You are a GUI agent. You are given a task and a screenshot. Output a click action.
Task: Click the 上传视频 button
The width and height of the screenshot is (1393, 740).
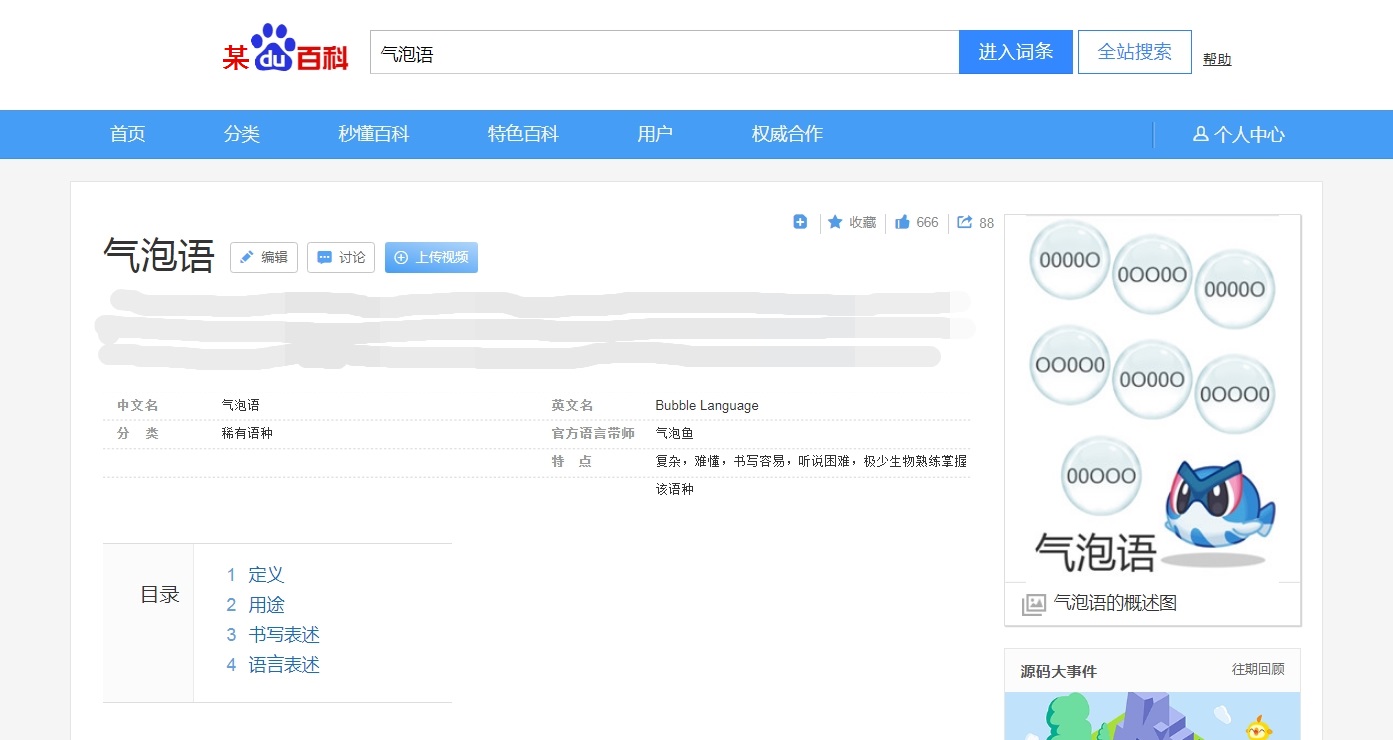click(x=431, y=257)
